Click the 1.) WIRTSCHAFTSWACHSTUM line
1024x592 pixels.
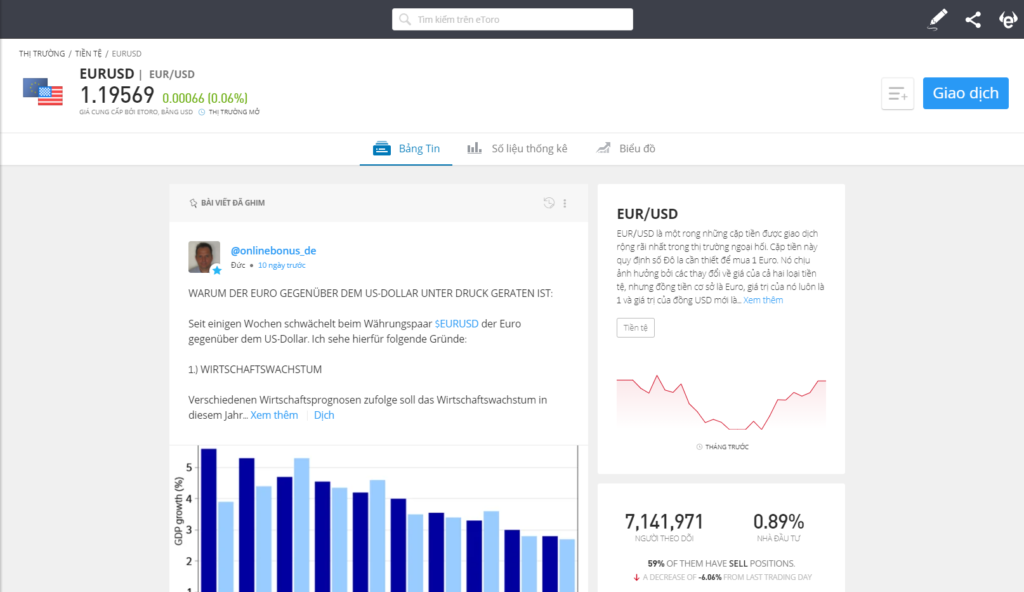click(x=255, y=370)
